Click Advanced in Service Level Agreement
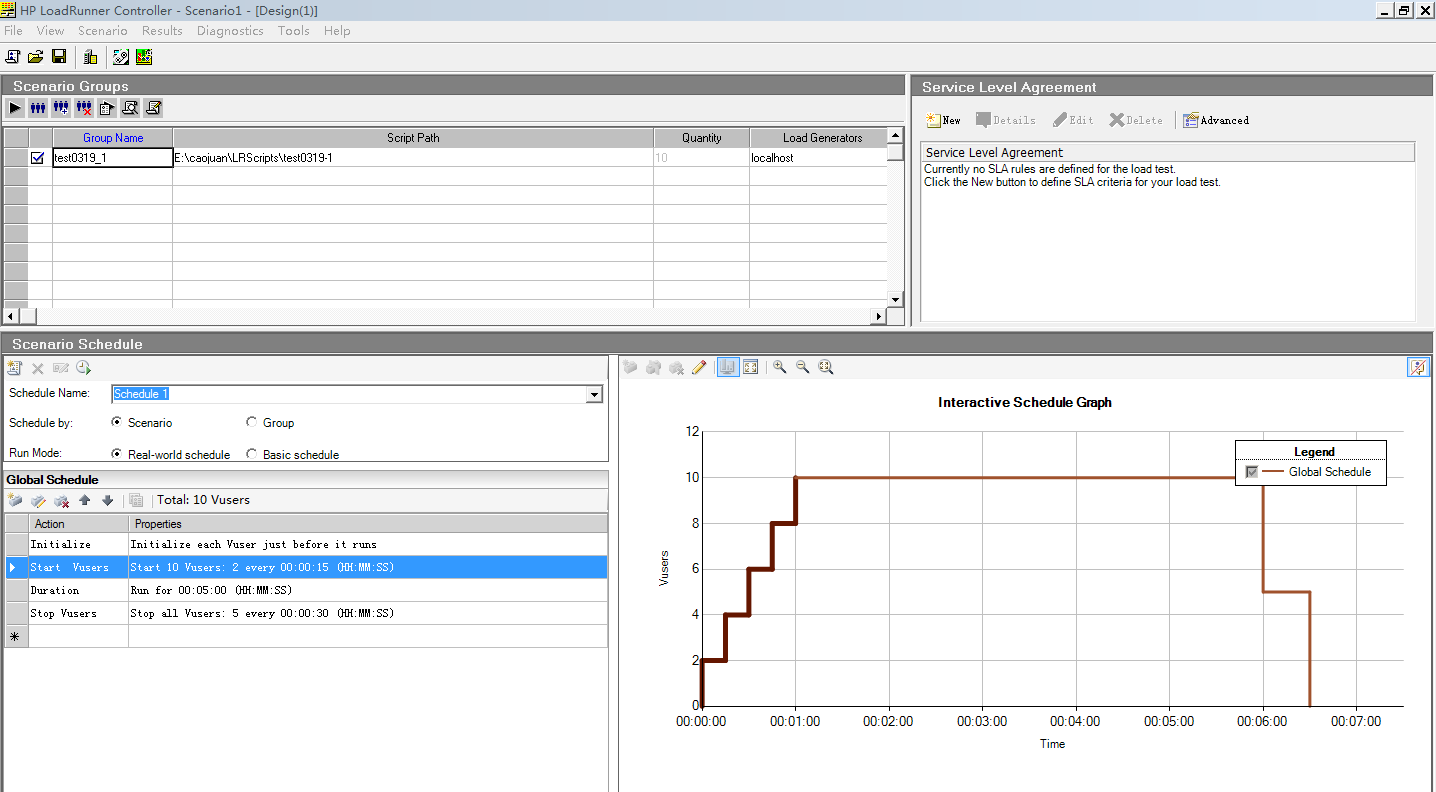The width and height of the screenshot is (1436, 792). point(1216,120)
